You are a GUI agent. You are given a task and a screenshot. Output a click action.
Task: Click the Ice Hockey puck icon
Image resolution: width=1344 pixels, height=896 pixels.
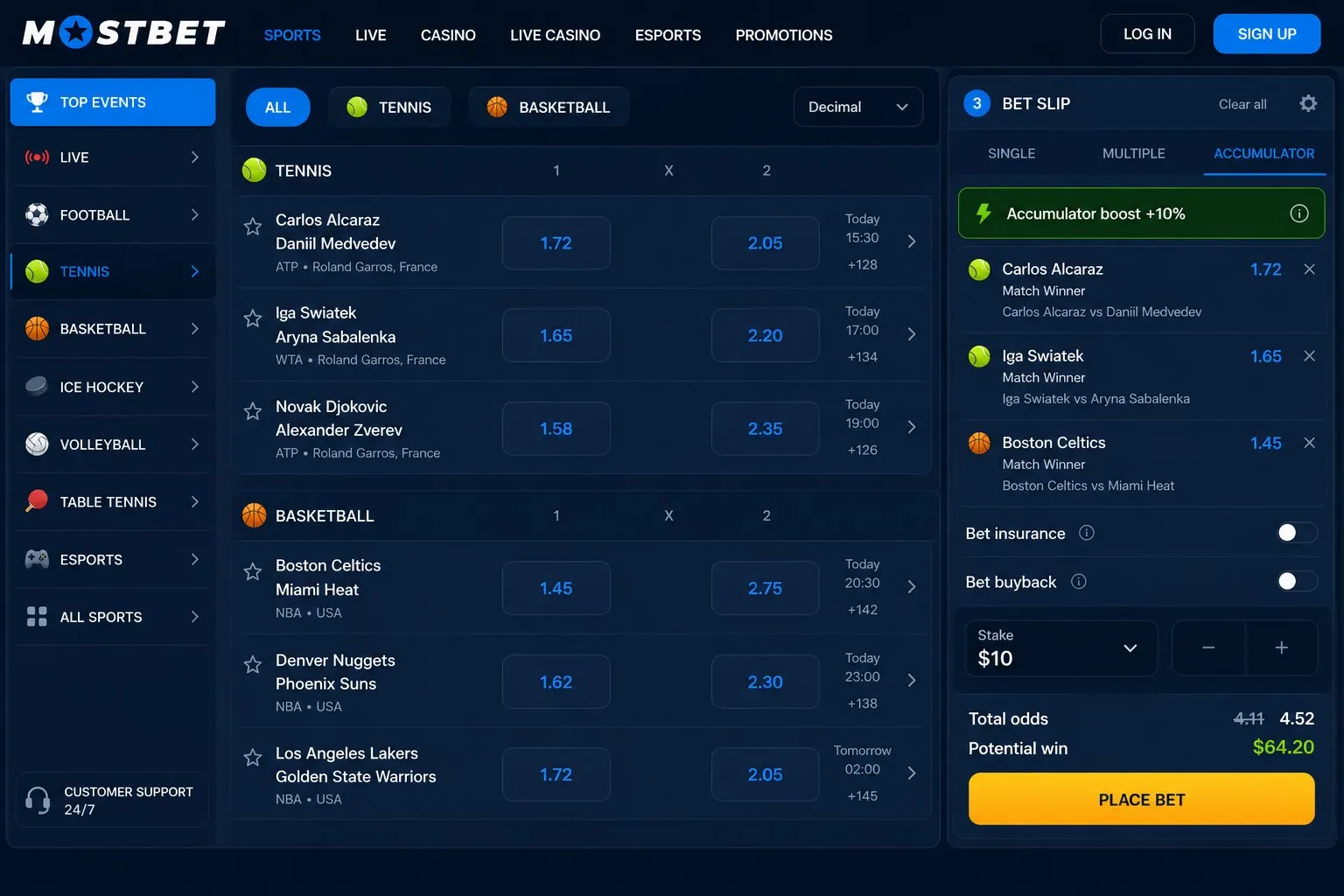(37, 386)
